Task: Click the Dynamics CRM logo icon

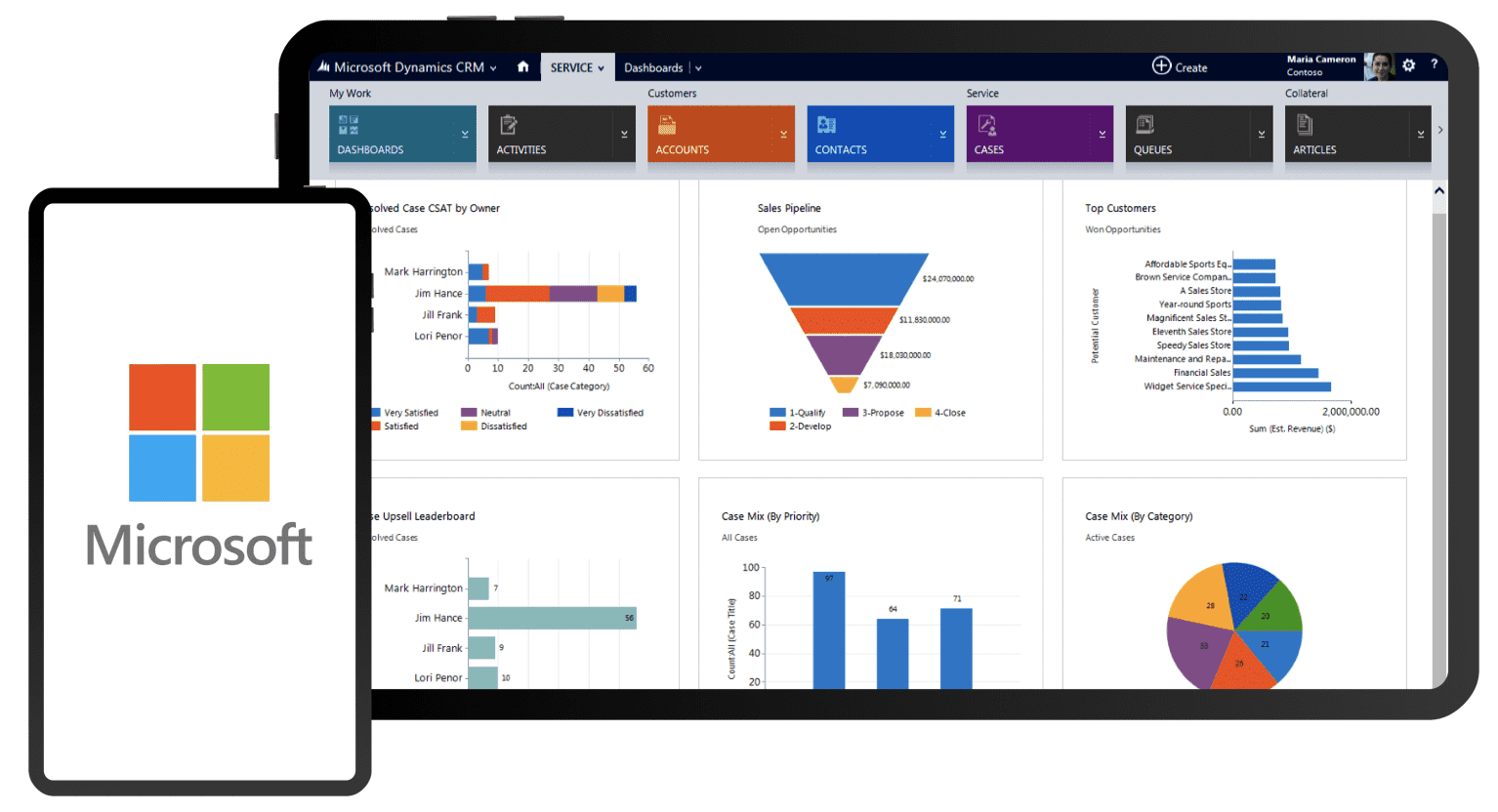Action: (323, 66)
